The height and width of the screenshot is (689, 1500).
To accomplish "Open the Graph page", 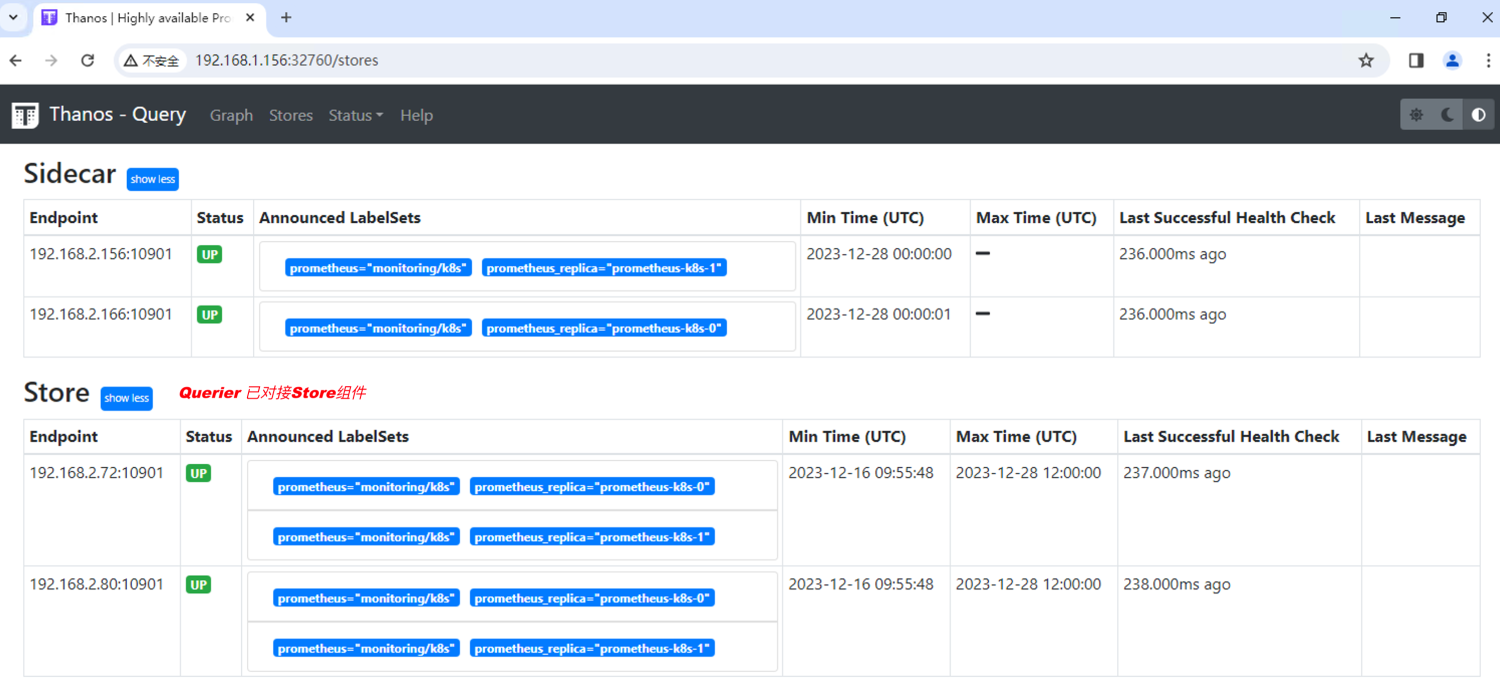I will click(x=231, y=115).
